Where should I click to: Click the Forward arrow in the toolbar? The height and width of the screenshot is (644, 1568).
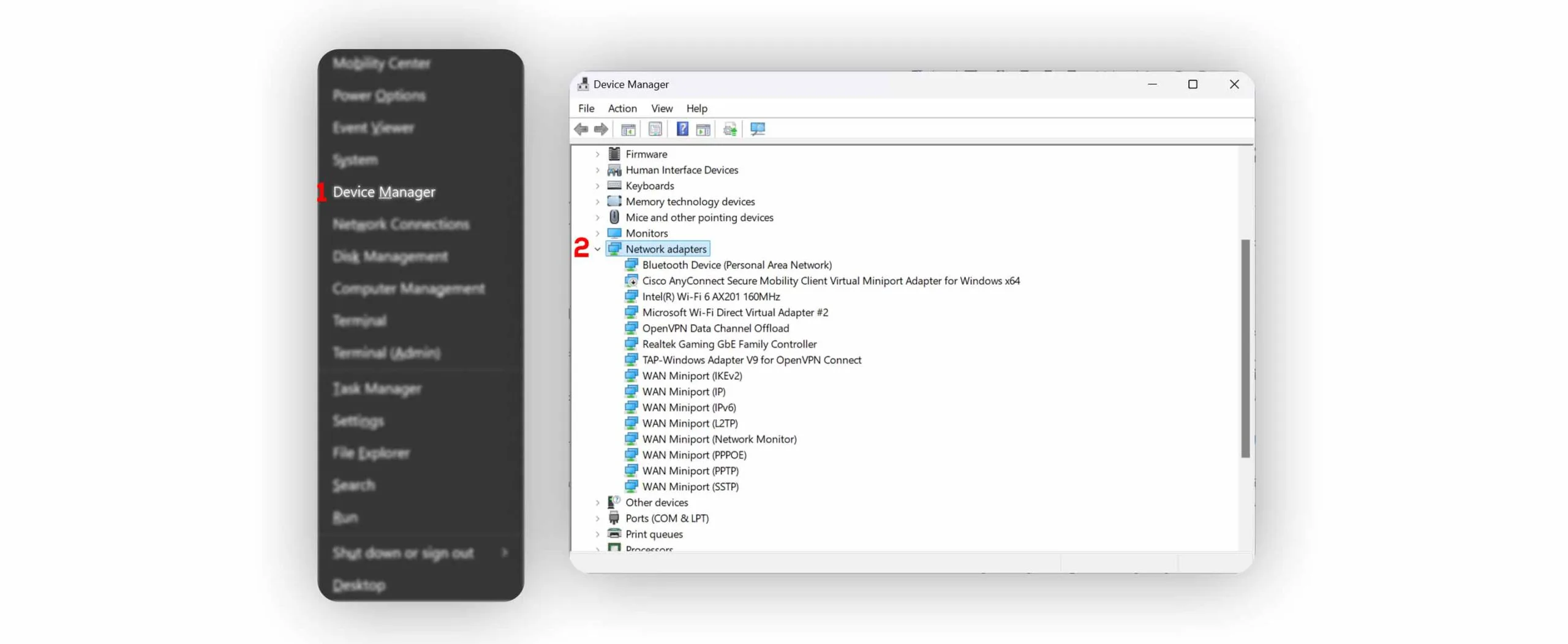[x=601, y=129]
